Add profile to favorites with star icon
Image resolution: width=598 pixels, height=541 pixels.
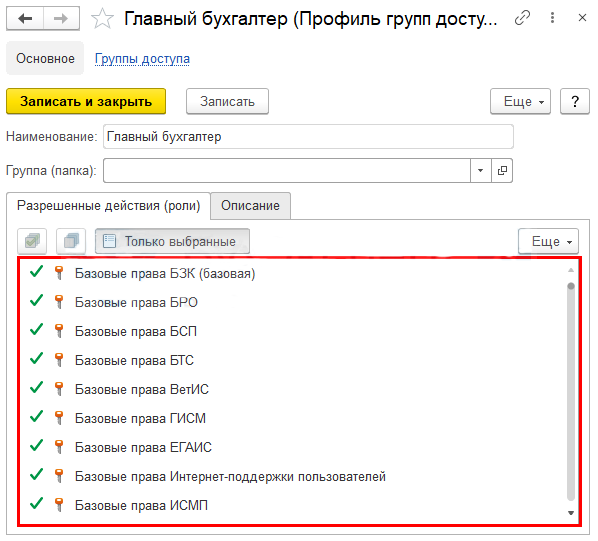pyautogui.click(x=102, y=19)
